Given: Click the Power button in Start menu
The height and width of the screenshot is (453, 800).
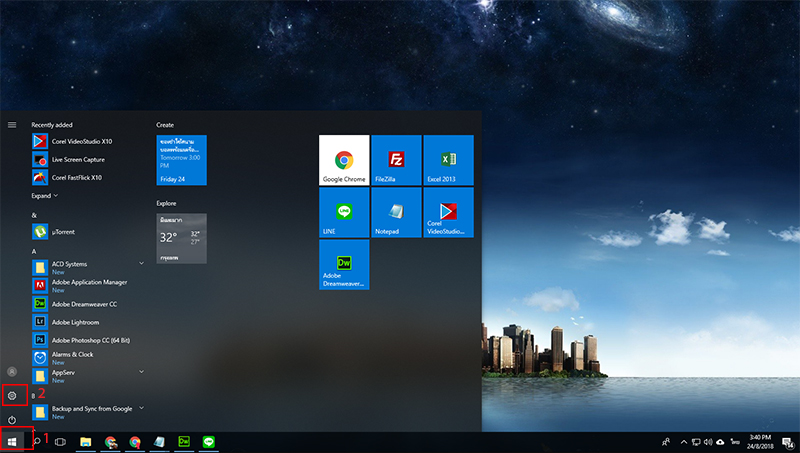Looking at the screenshot, I should (x=12, y=420).
